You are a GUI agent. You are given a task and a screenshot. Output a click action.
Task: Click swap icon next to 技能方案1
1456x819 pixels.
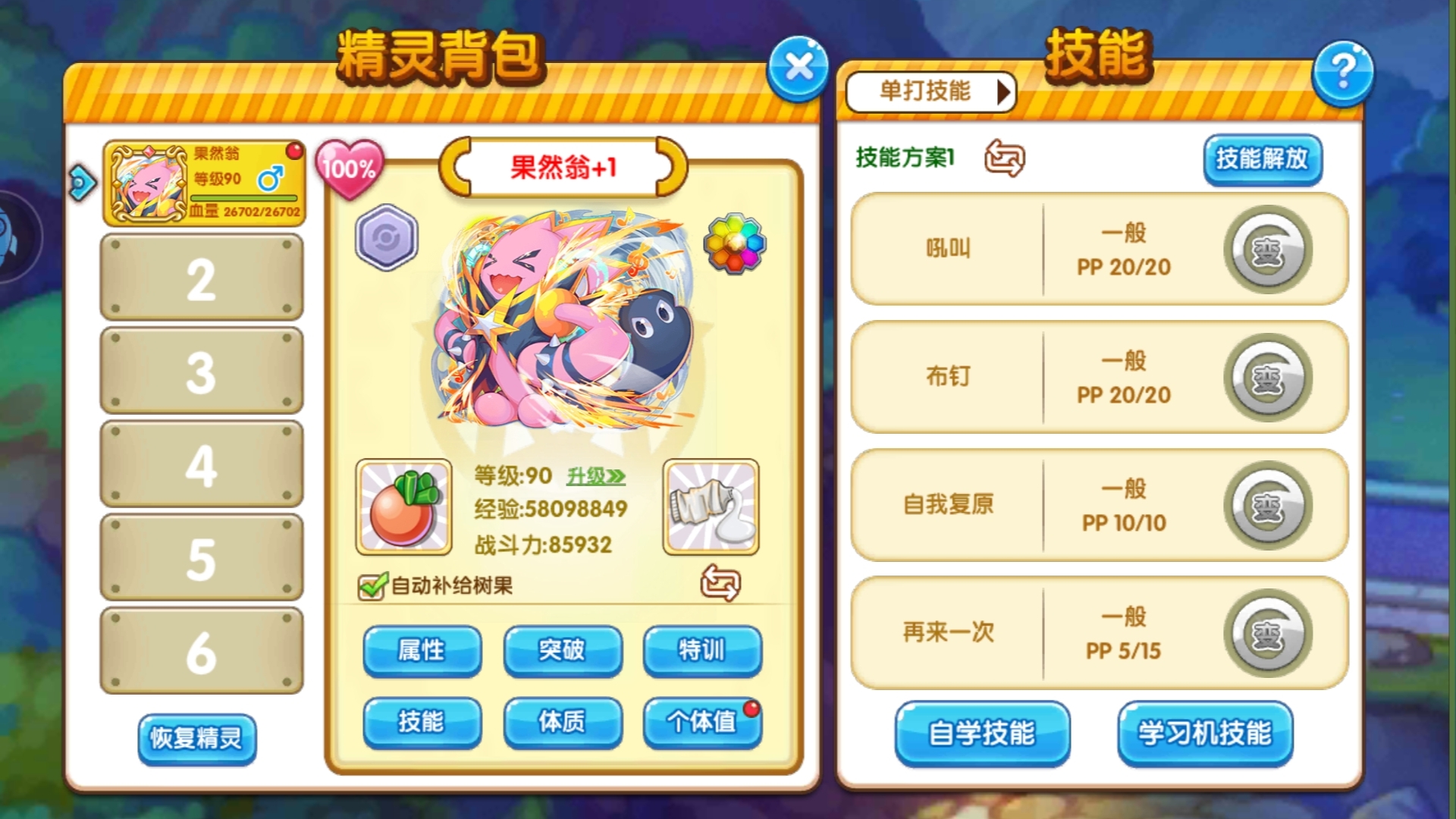click(x=1005, y=158)
